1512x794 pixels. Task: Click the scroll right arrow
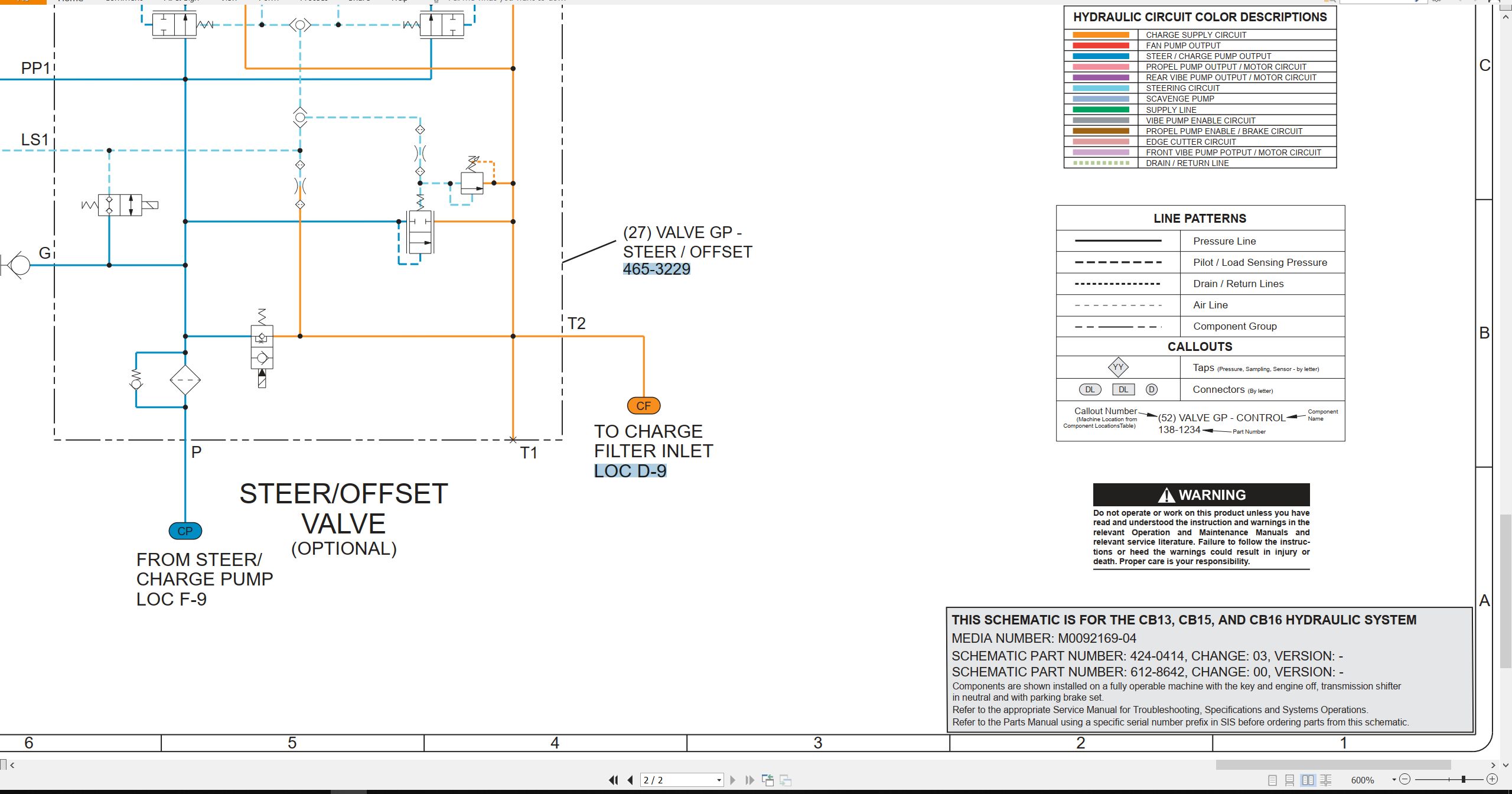click(x=1493, y=765)
